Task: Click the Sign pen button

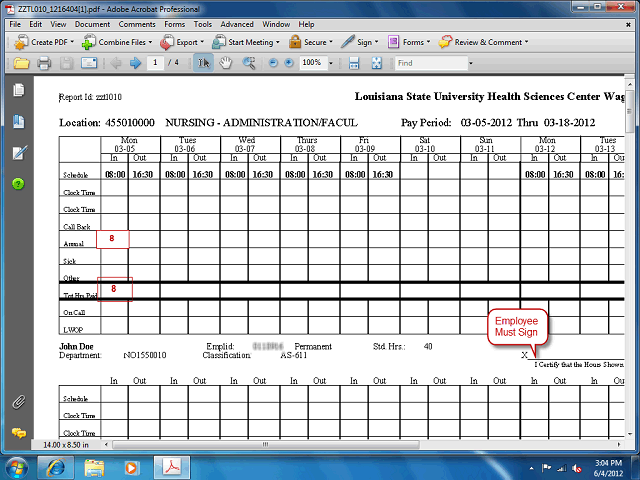Action: [359, 42]
